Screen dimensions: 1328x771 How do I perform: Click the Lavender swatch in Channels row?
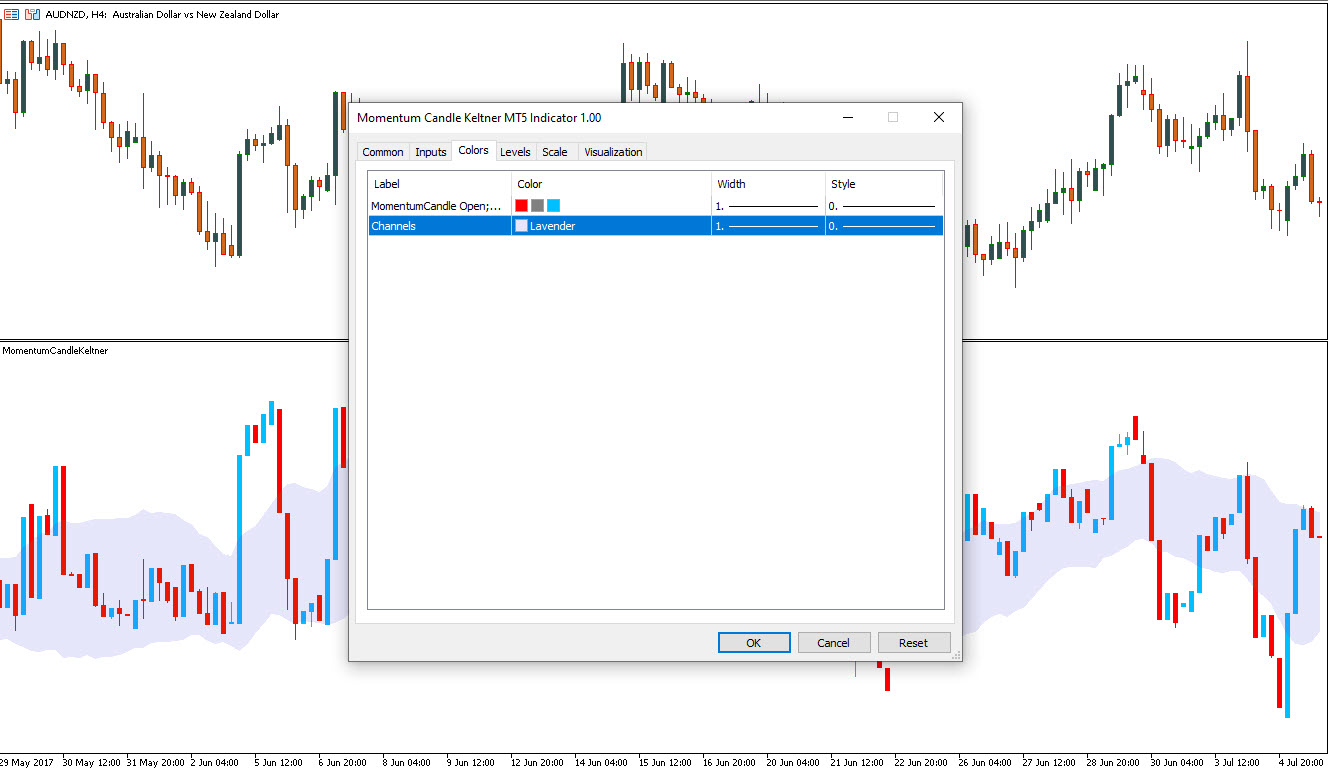[x=521, y=226]
